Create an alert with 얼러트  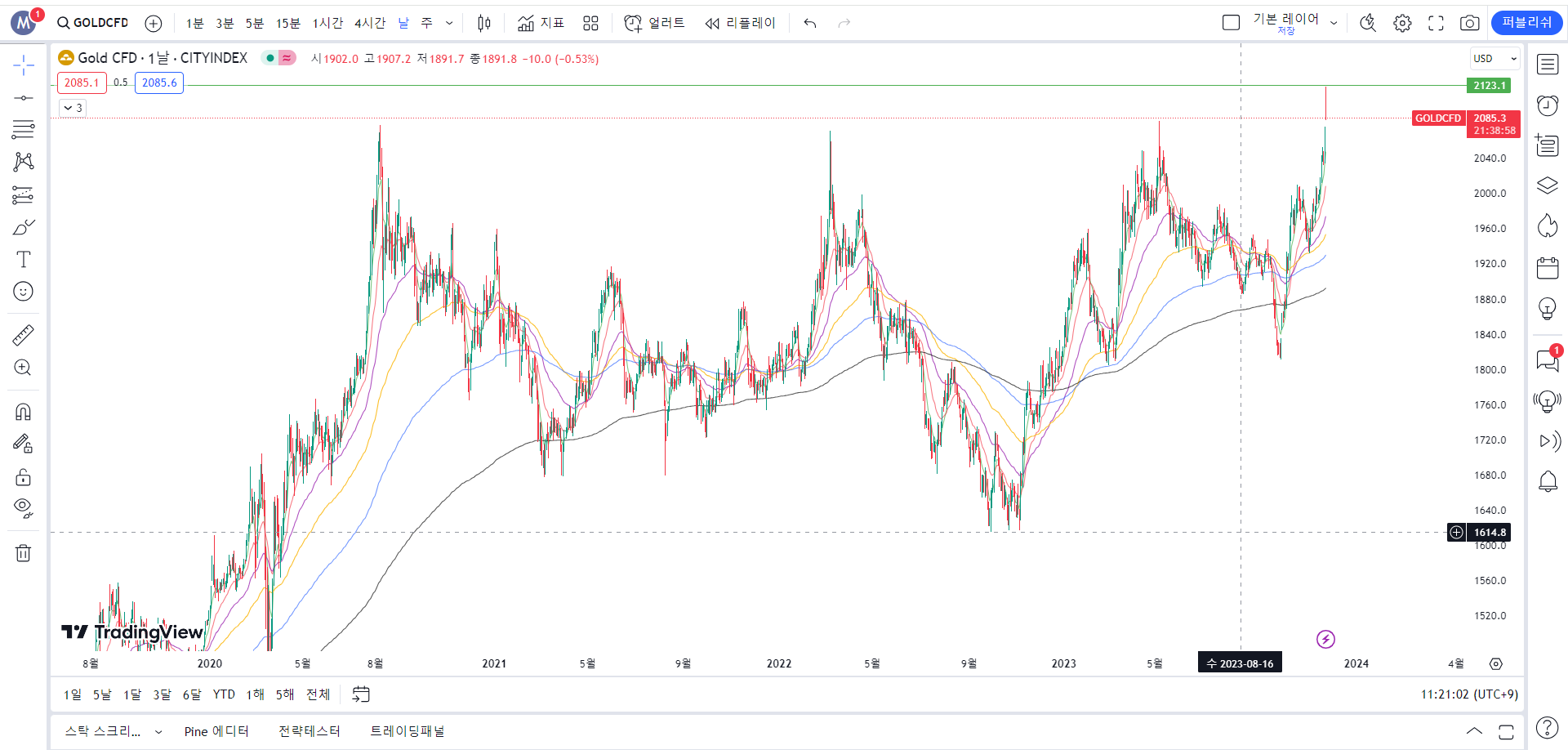tap(654, 23)
